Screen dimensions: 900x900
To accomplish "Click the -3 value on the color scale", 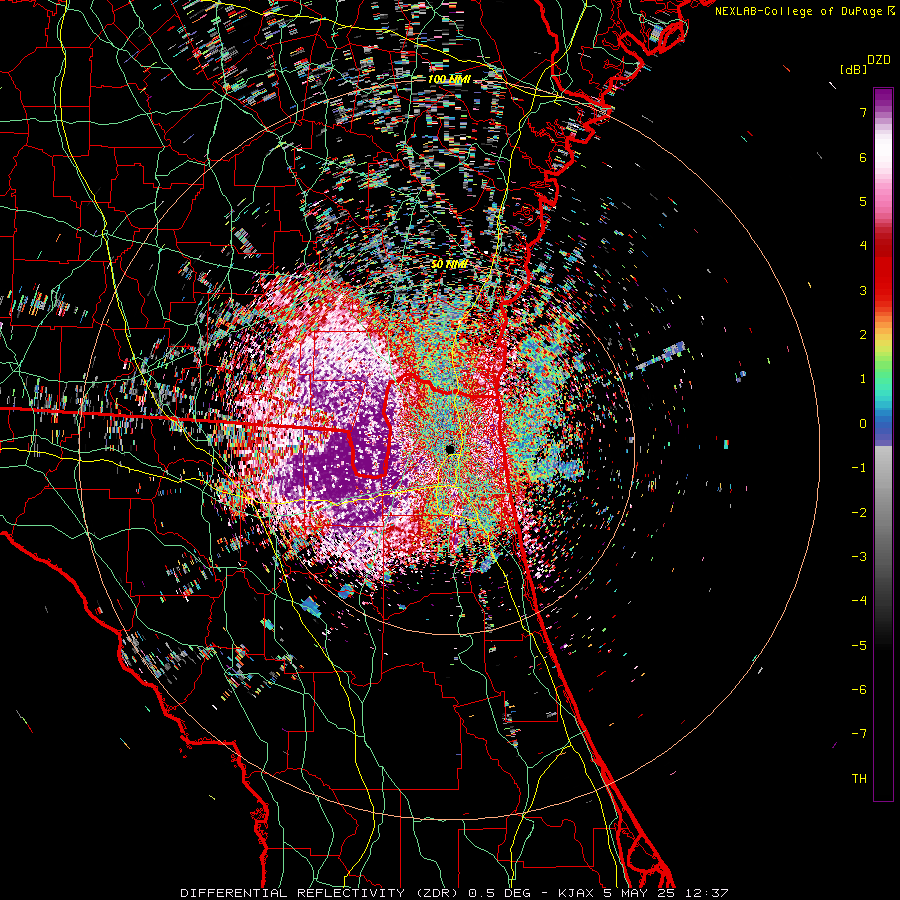I will click(859, 557).
